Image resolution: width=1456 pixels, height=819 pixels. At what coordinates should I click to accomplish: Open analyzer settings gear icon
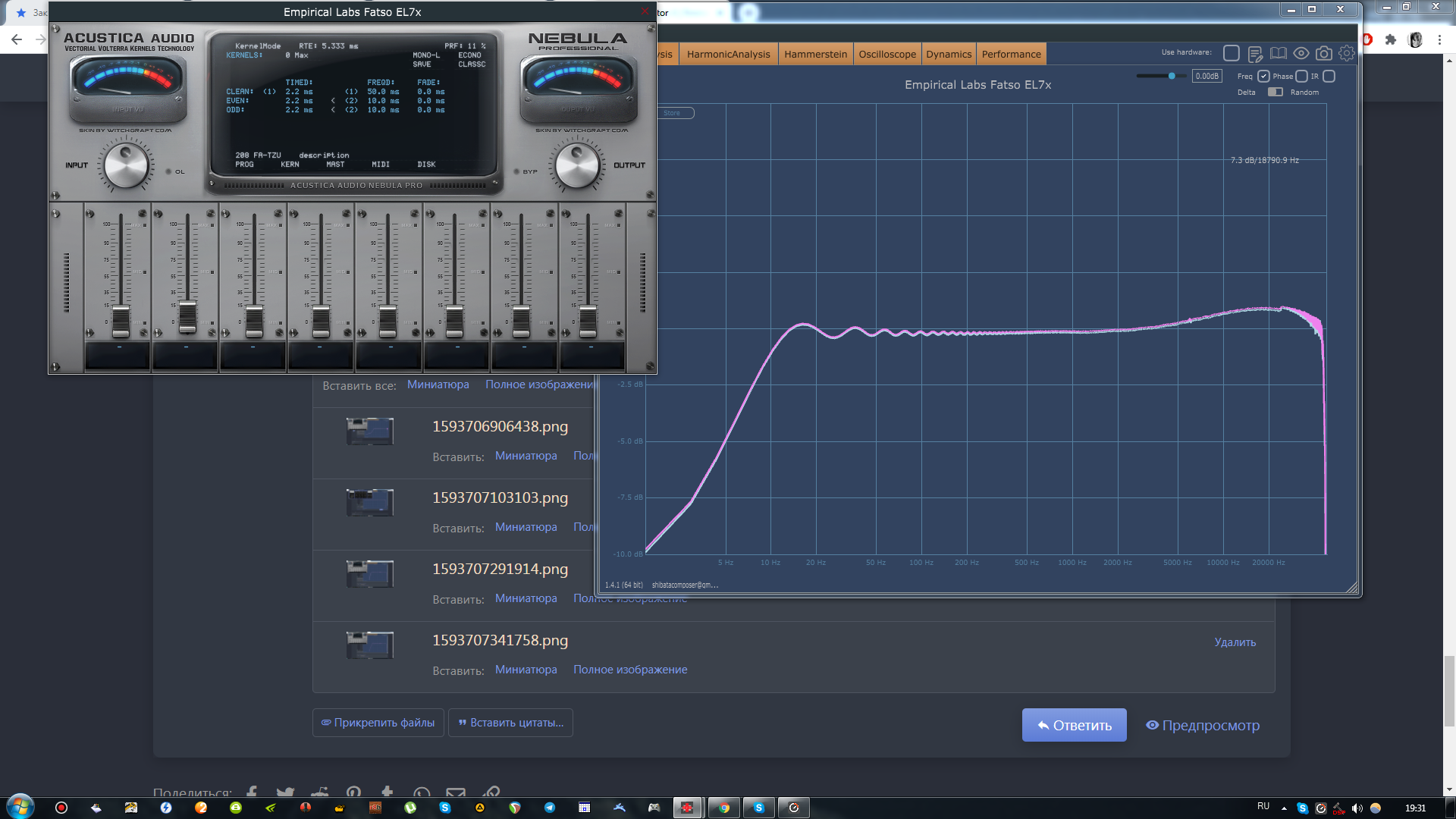(x=1347, y=54)
